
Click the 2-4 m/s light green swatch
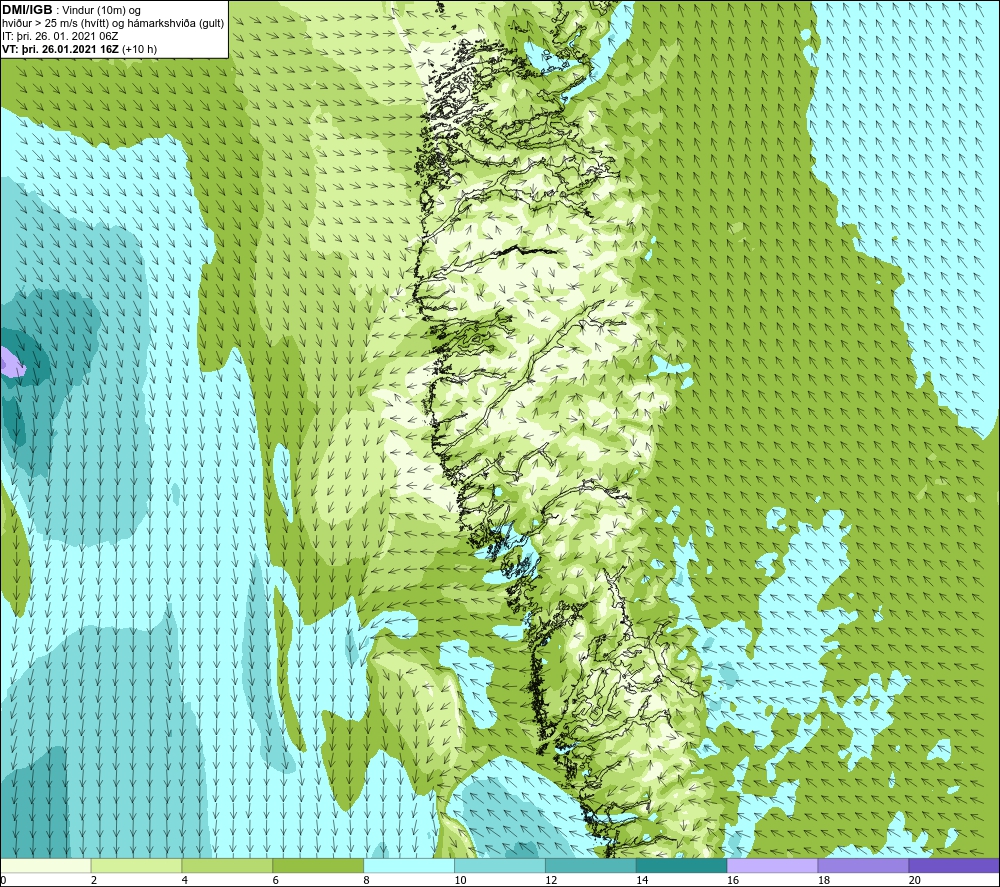(x=136, y=865)
